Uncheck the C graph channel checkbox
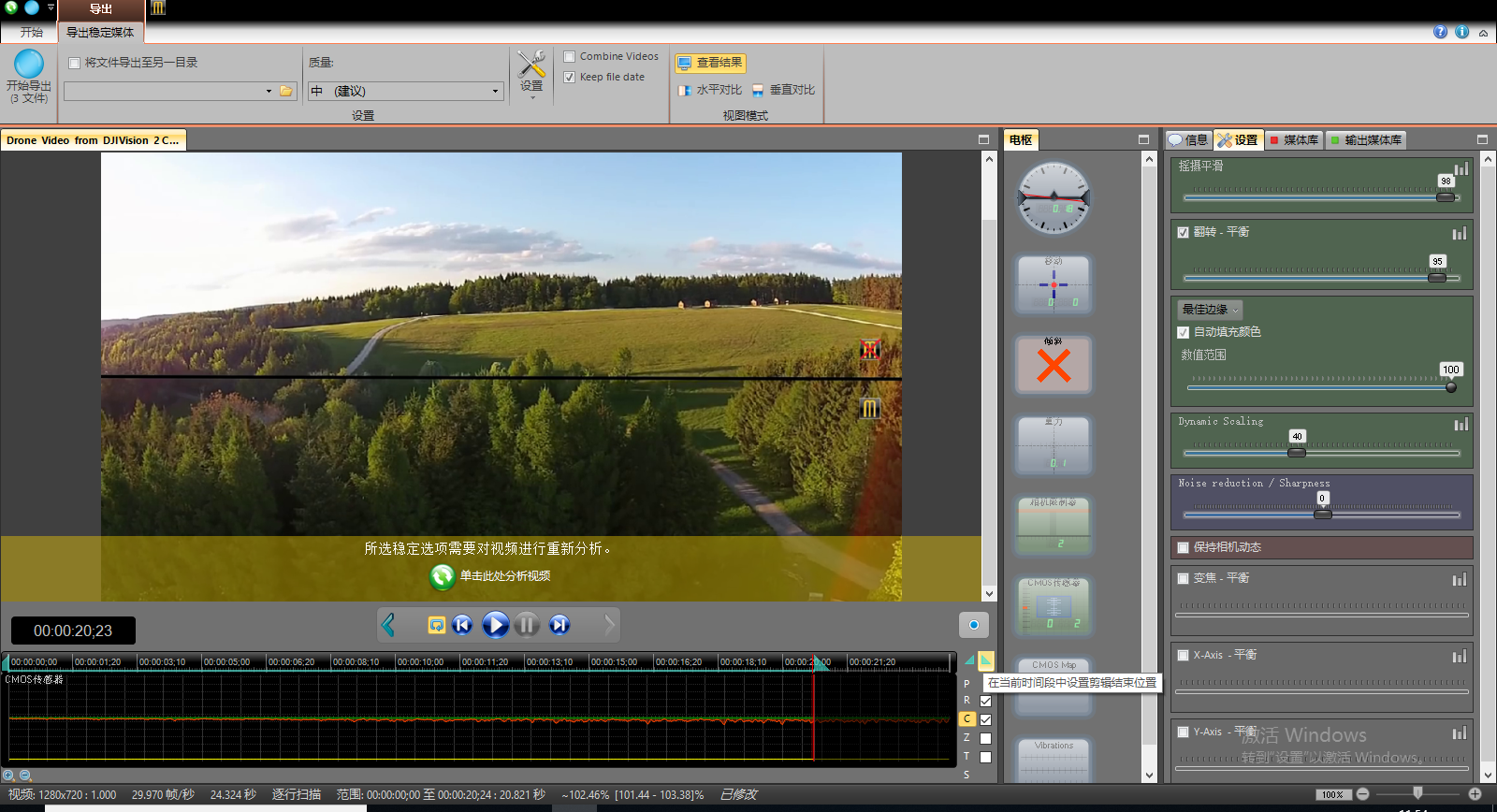Viewport: 1497px width, 812px height. tap(985, 719)
